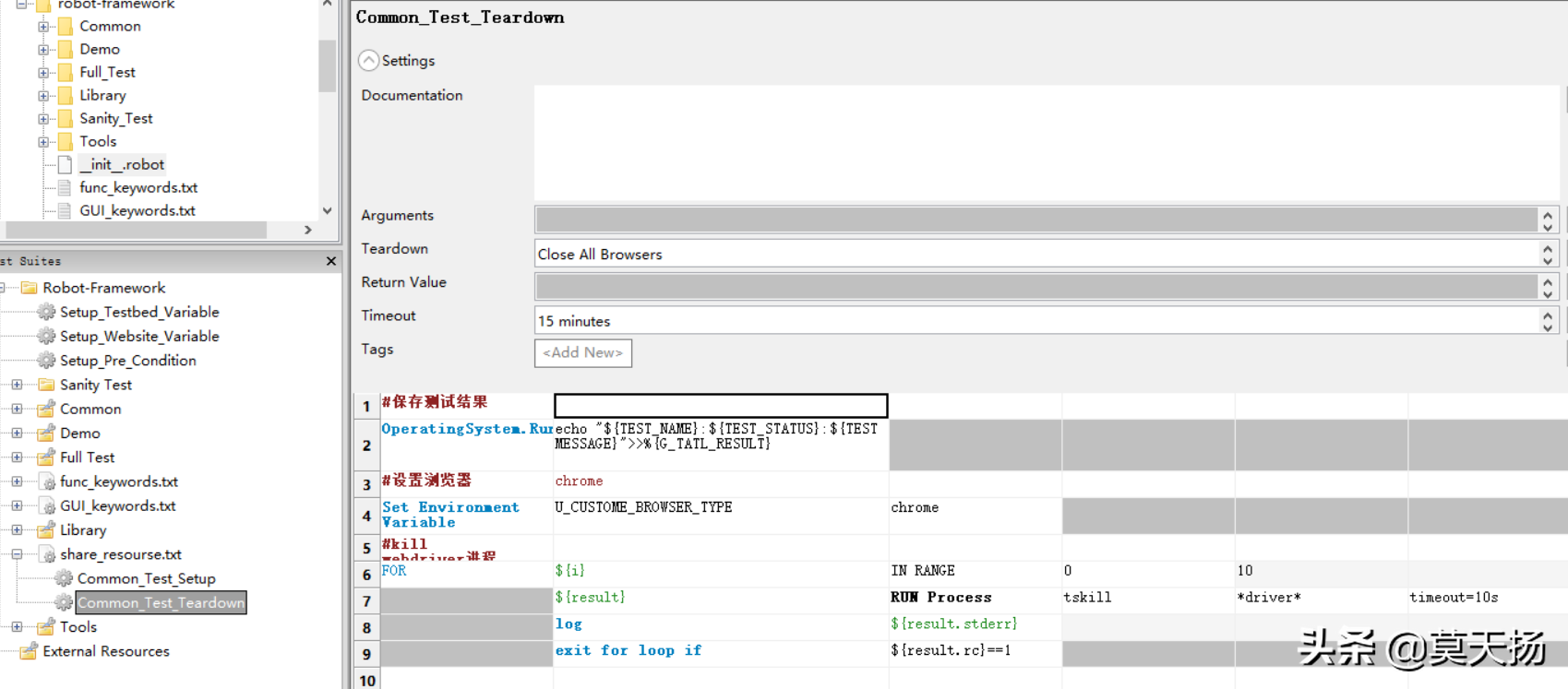The height and width of the screenshot is (689, 1568).
Task: Select the IN RANGE cell
Action: click(976, 574)
